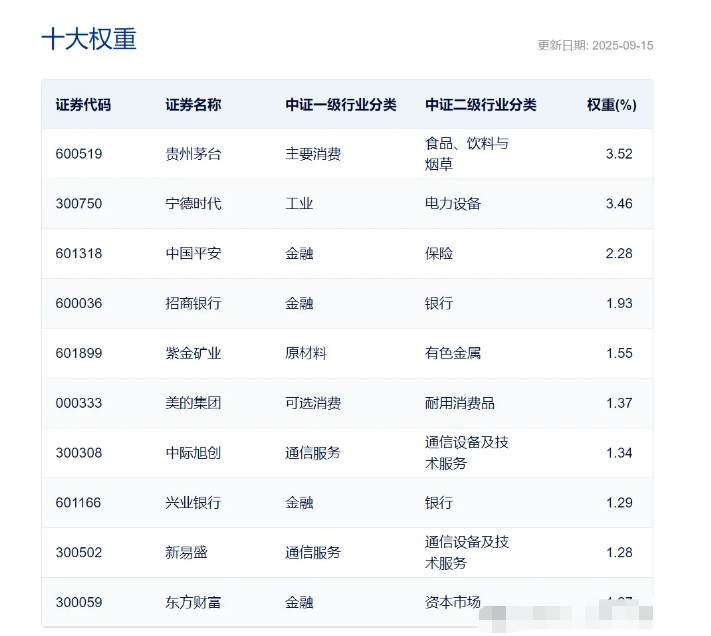Select stock code 000333

click(x=79, y=403)
